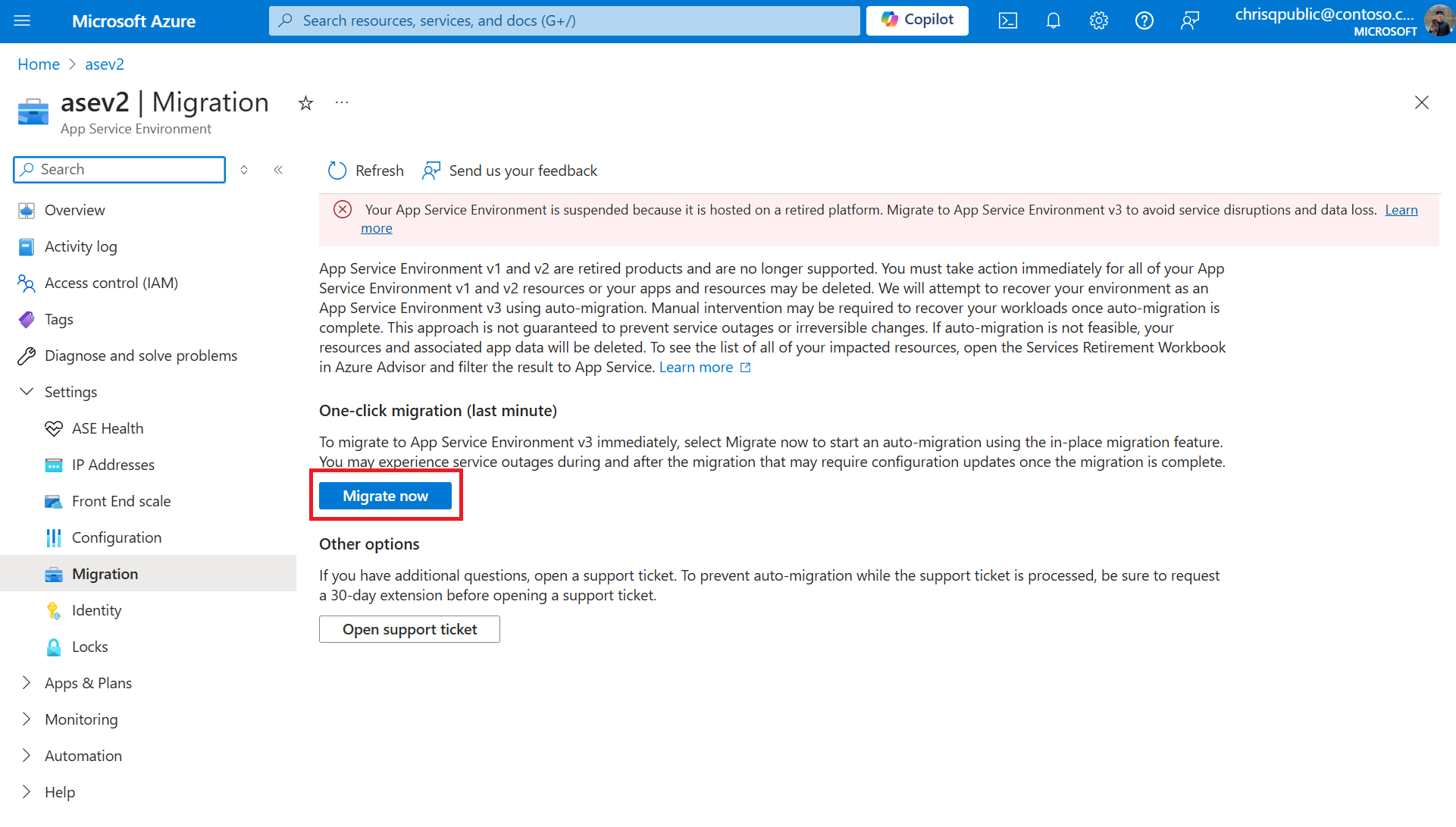Click the IP Addresses icon
This screenshot has width=1456, height=827.
click(53, 464)
